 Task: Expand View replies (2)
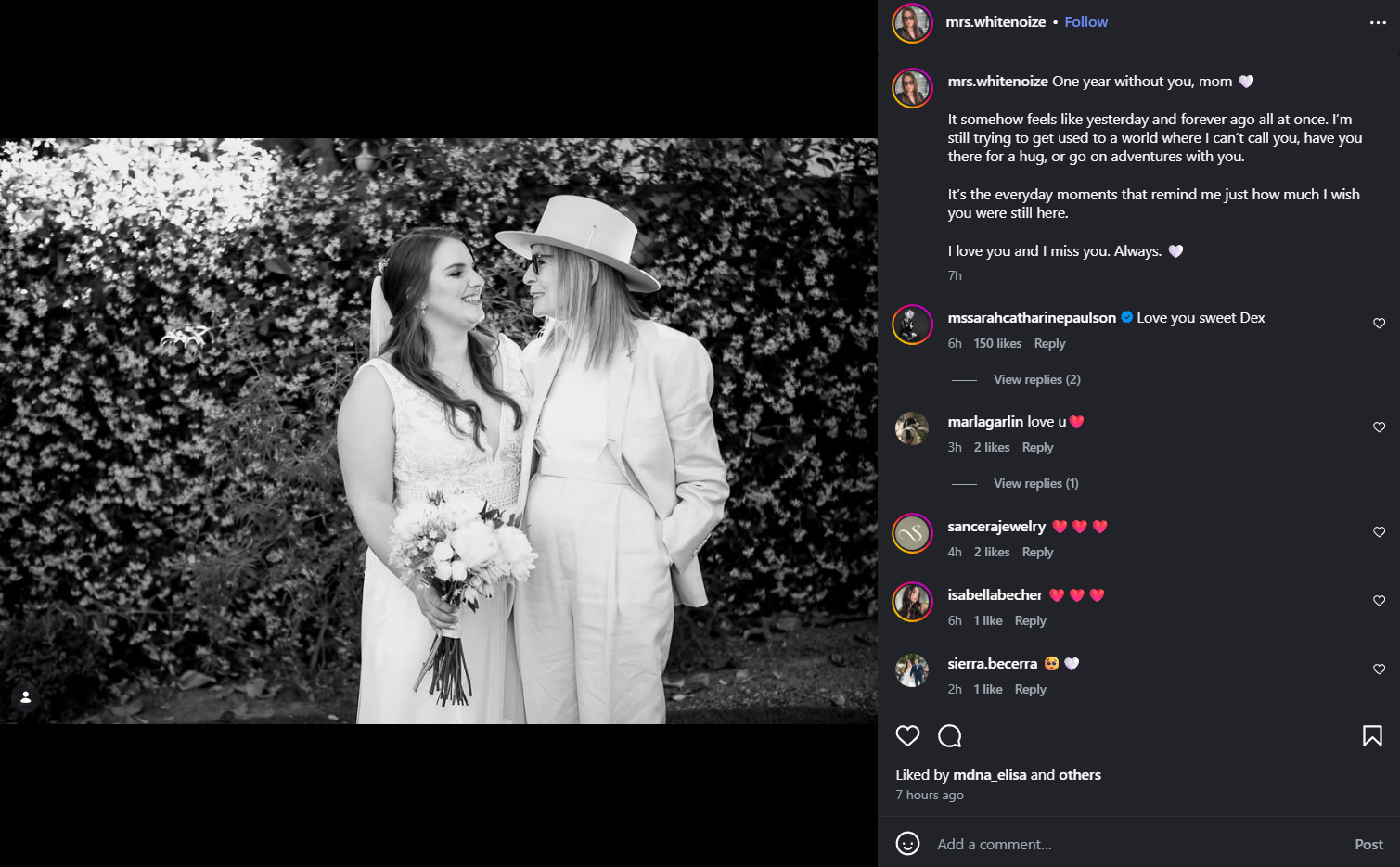click(x=1036, y=379)
